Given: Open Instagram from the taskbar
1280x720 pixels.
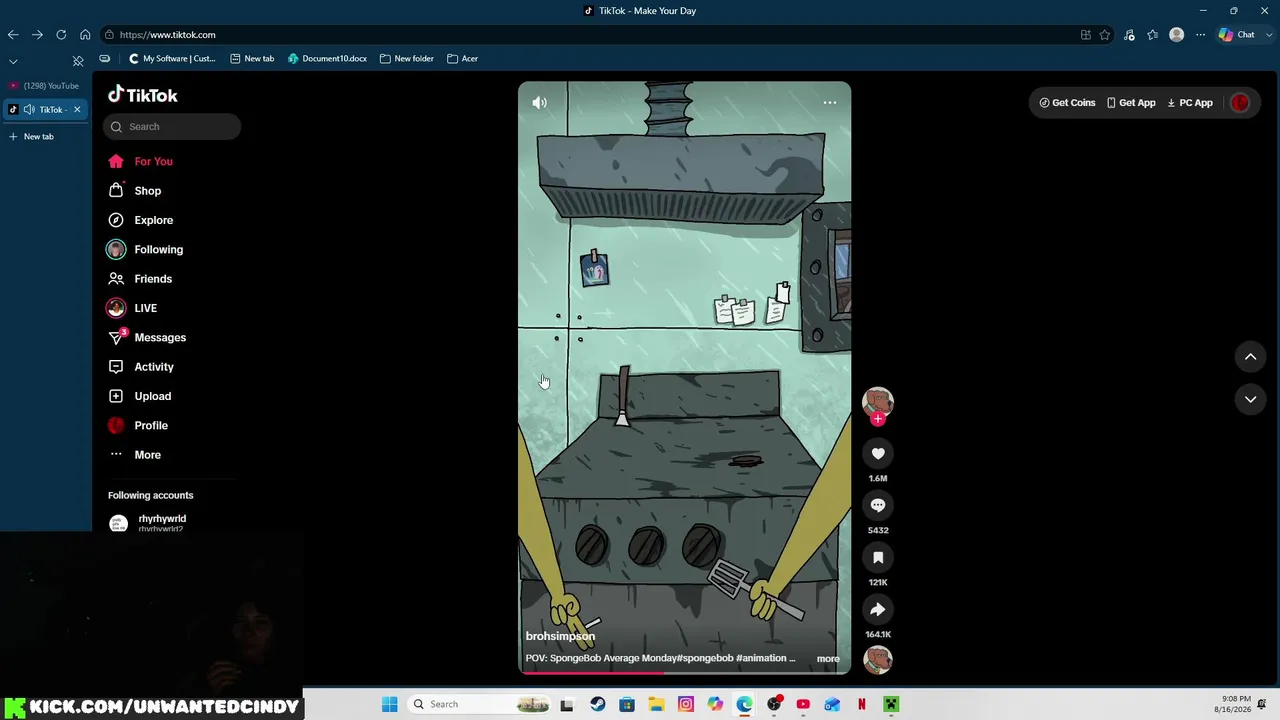Looking at the screenshot, I should click(x=686, y=705).
